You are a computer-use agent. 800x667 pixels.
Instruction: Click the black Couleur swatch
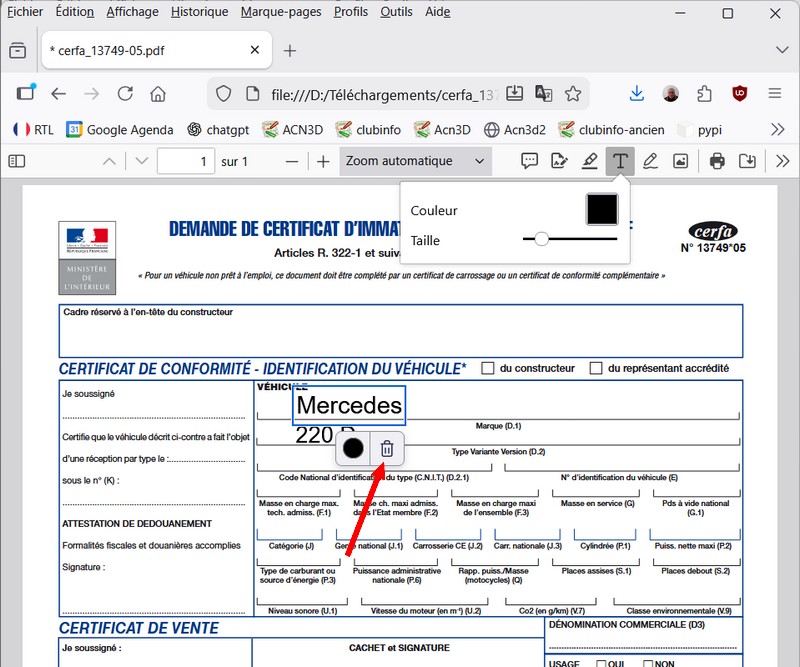pos(602,210)
